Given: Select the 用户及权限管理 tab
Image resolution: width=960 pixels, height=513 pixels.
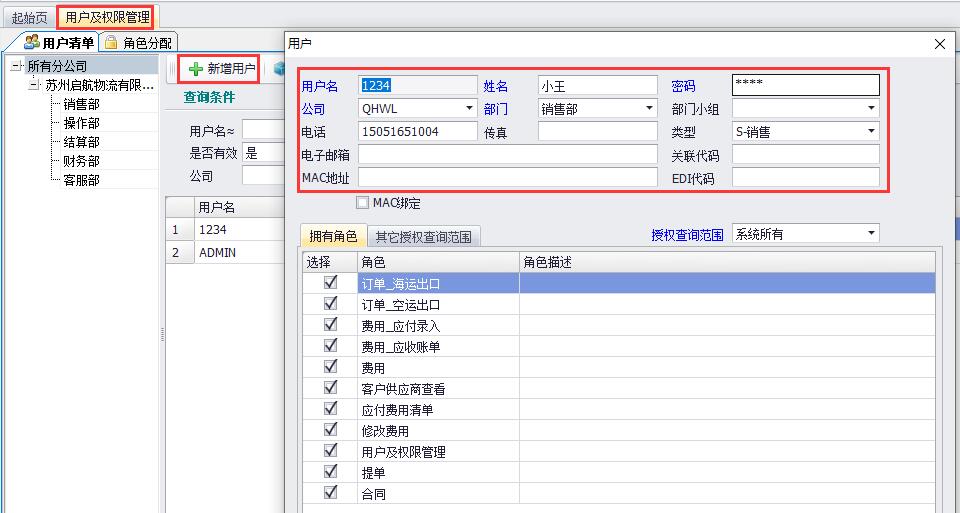Looking at the screenshot, I should 108,17.
